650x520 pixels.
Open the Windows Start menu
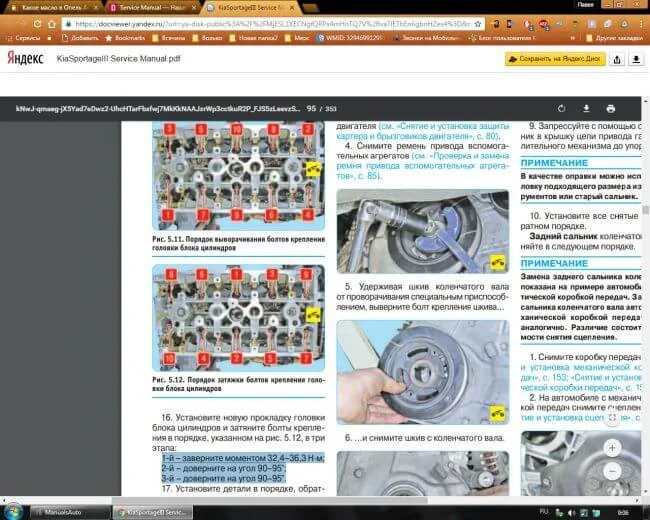click(14, 511)
